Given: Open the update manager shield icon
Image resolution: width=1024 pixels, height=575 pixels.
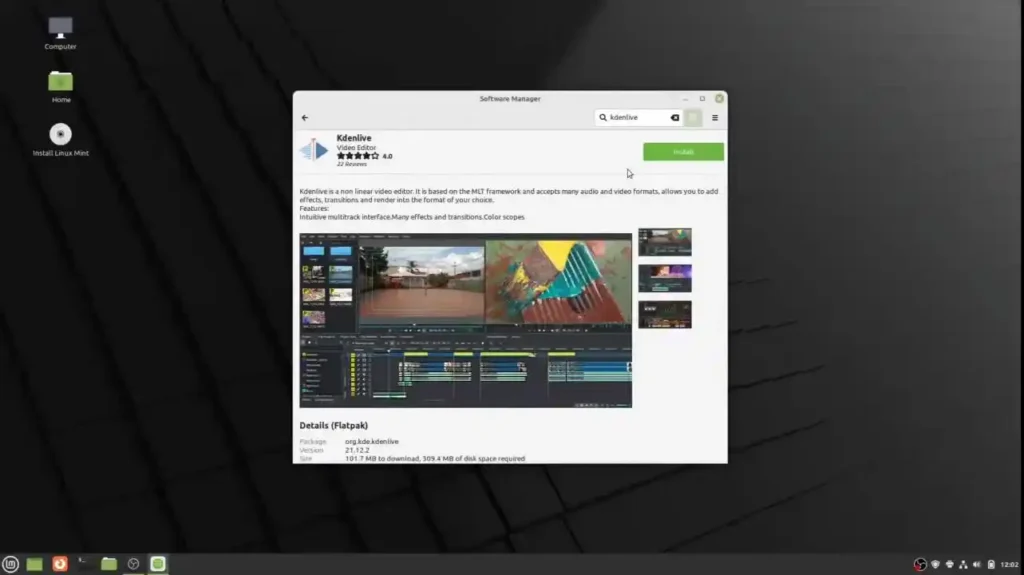Looking at the screenshot, I should point(935,565).
